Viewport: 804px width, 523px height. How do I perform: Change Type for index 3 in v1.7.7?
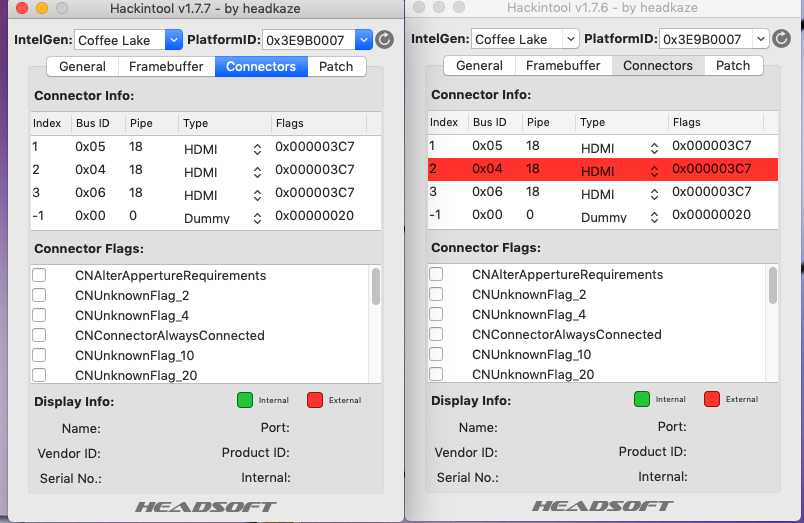coord(257,195)
